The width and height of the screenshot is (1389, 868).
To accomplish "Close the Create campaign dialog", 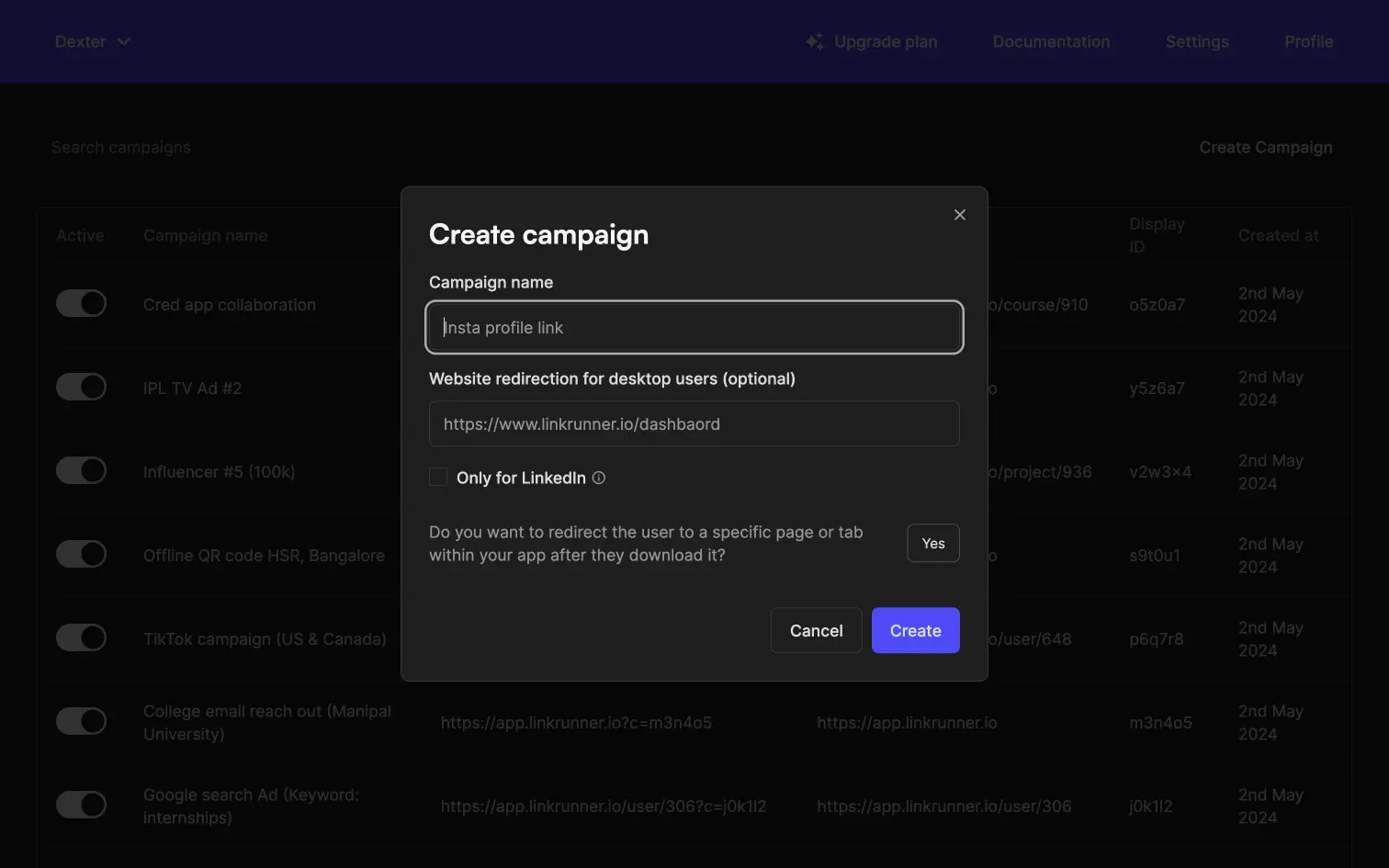I will pos(959,215).
